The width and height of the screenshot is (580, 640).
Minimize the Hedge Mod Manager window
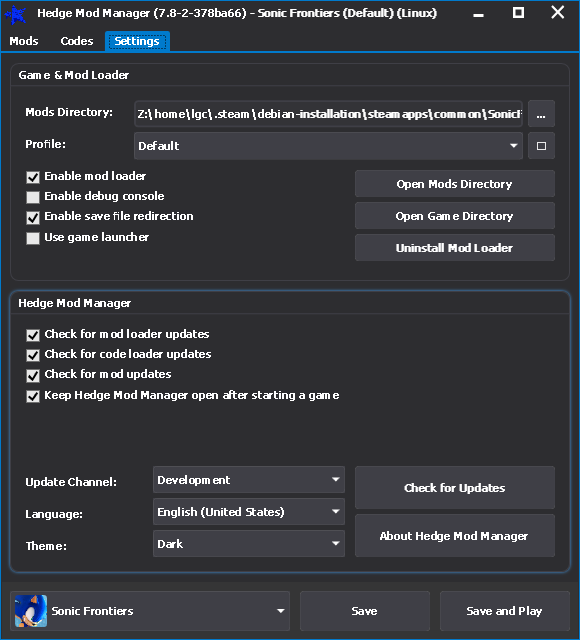coord(479,14)
